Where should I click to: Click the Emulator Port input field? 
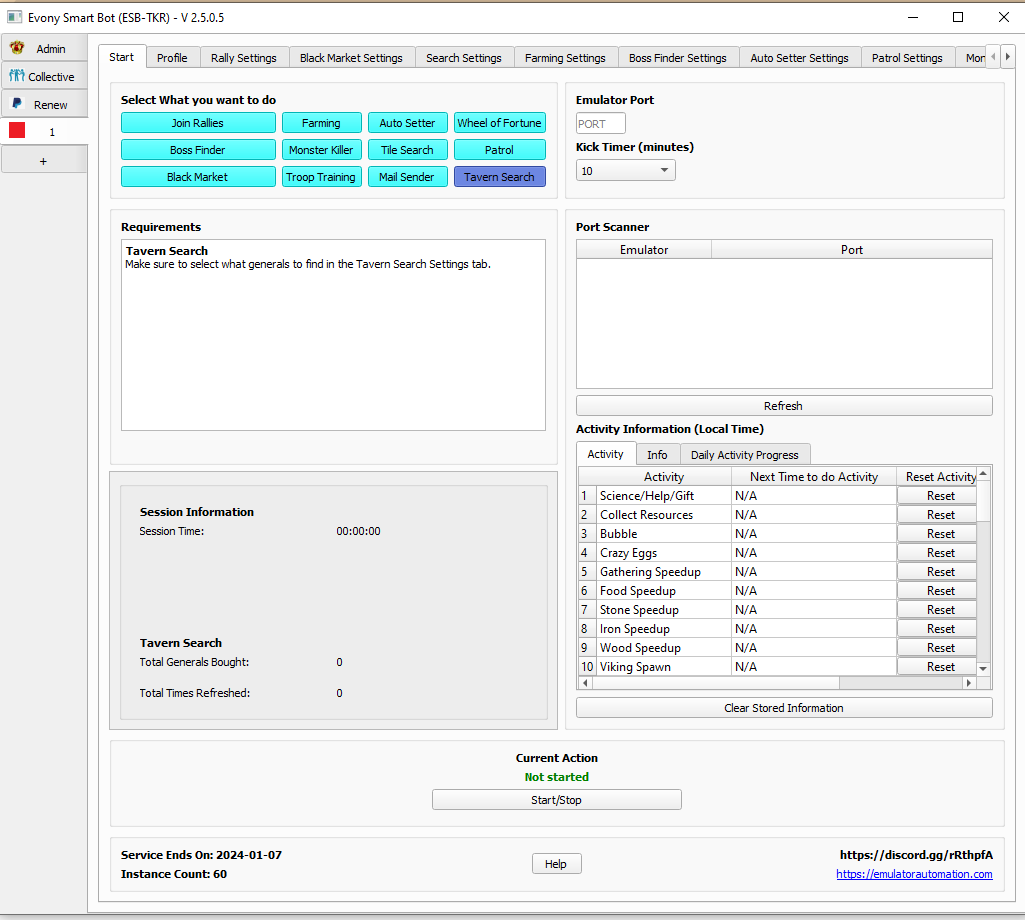(601, 124)
